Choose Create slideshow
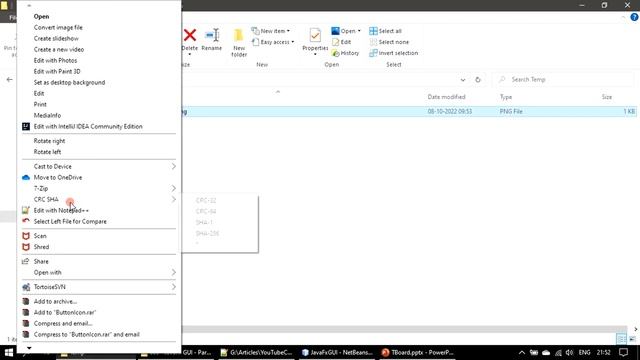The image size is (640, 360). (x=99, y=39)
